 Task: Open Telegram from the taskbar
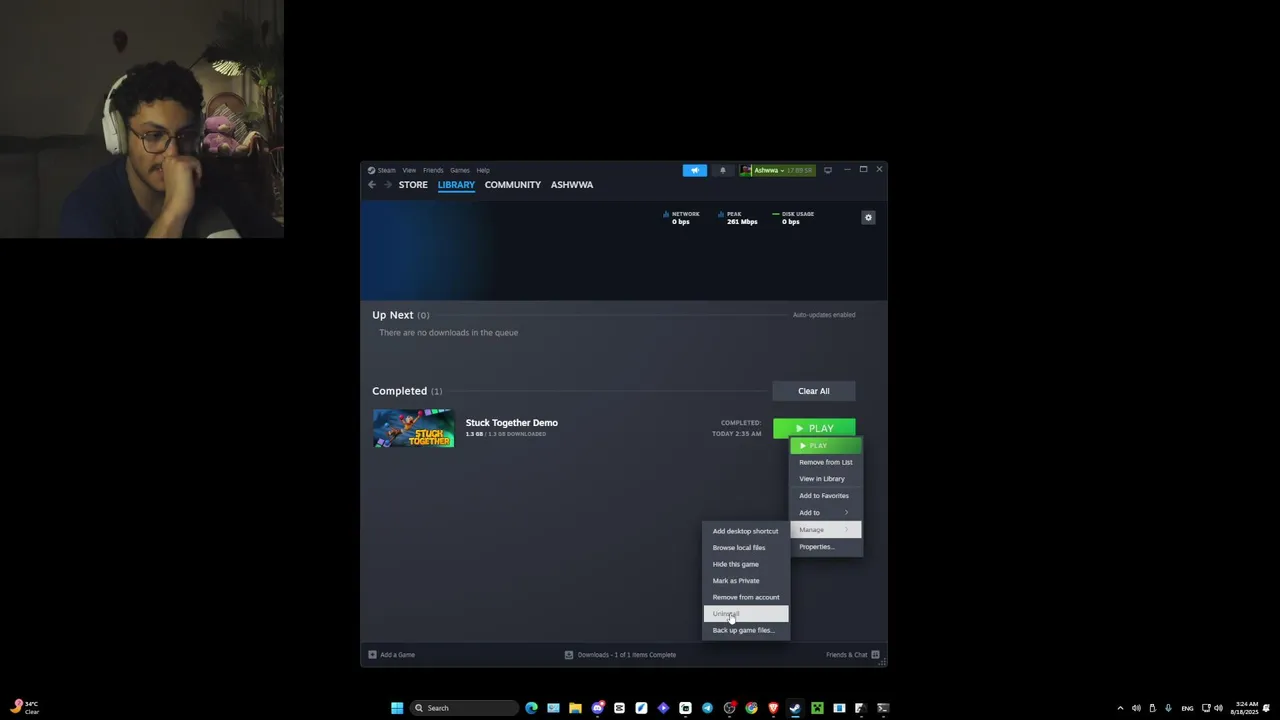click(x=707, y=708)
